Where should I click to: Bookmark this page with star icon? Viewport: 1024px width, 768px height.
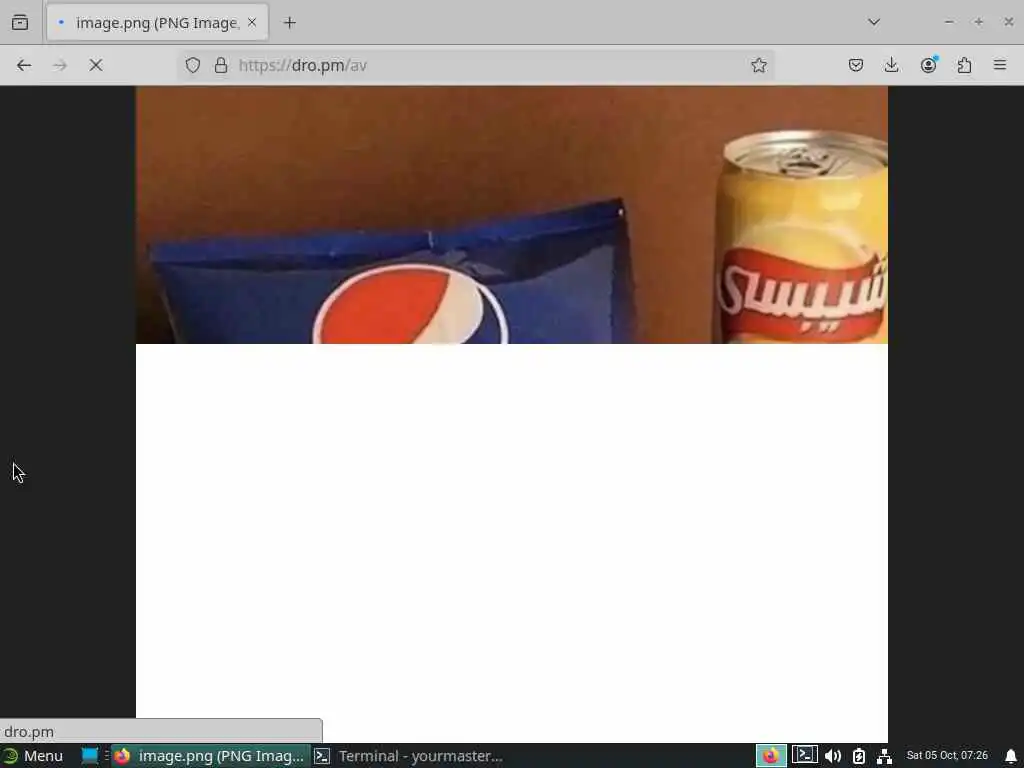(758, 65)
